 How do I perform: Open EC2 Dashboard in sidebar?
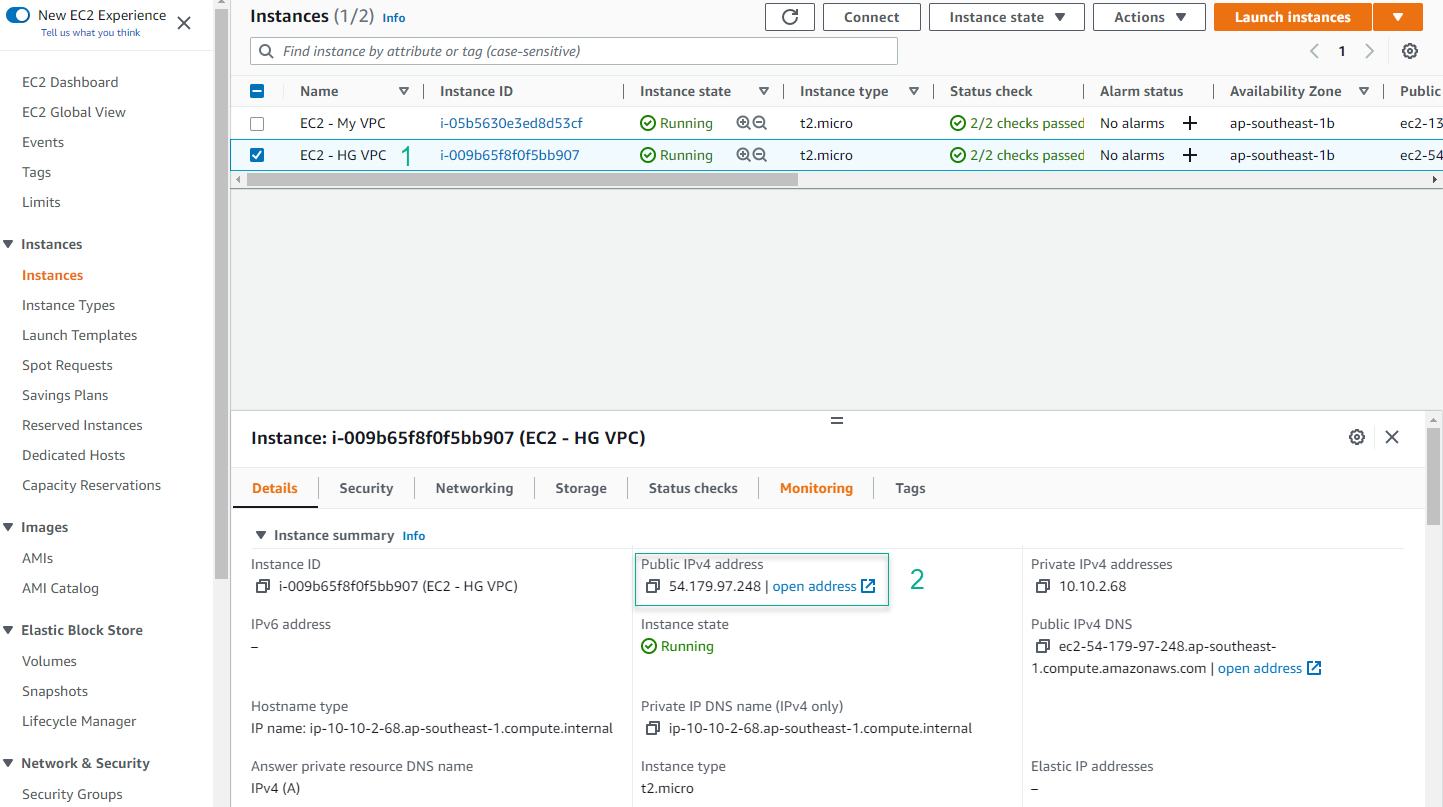point(70,82)
